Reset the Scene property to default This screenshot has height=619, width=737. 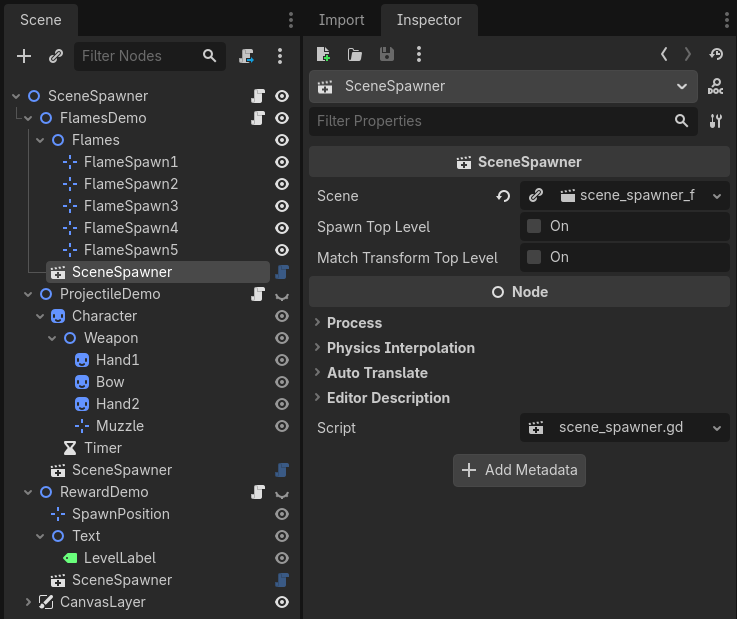click(x=503, y=196)
